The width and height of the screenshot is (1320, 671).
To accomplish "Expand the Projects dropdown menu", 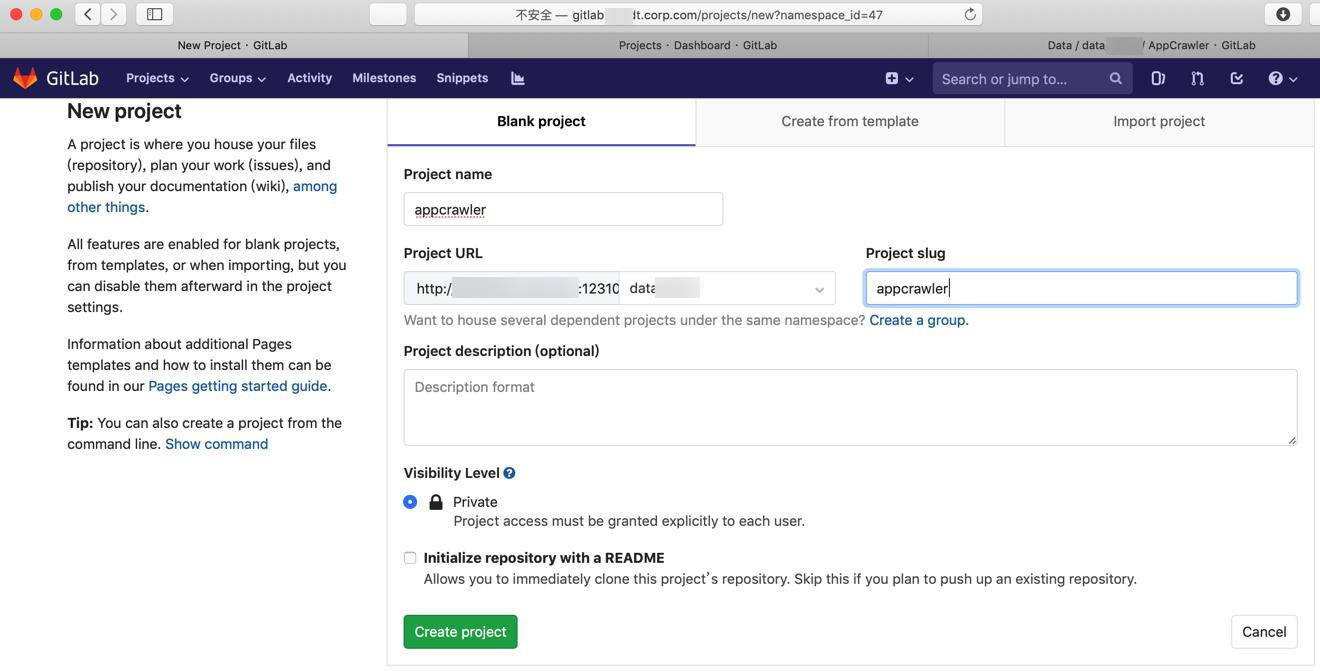I will pyautogui.click(x=157, y=78).
